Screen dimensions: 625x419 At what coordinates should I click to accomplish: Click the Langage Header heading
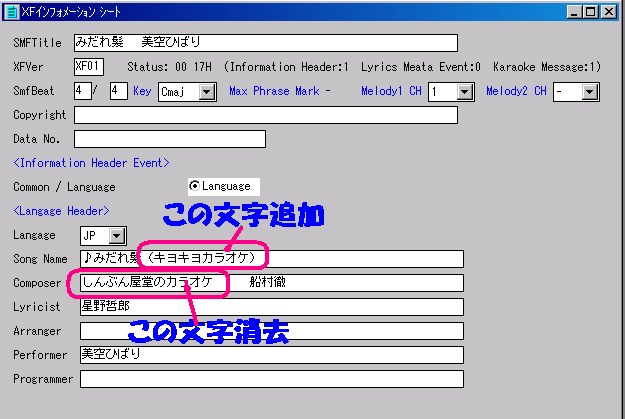coord(61,211)
